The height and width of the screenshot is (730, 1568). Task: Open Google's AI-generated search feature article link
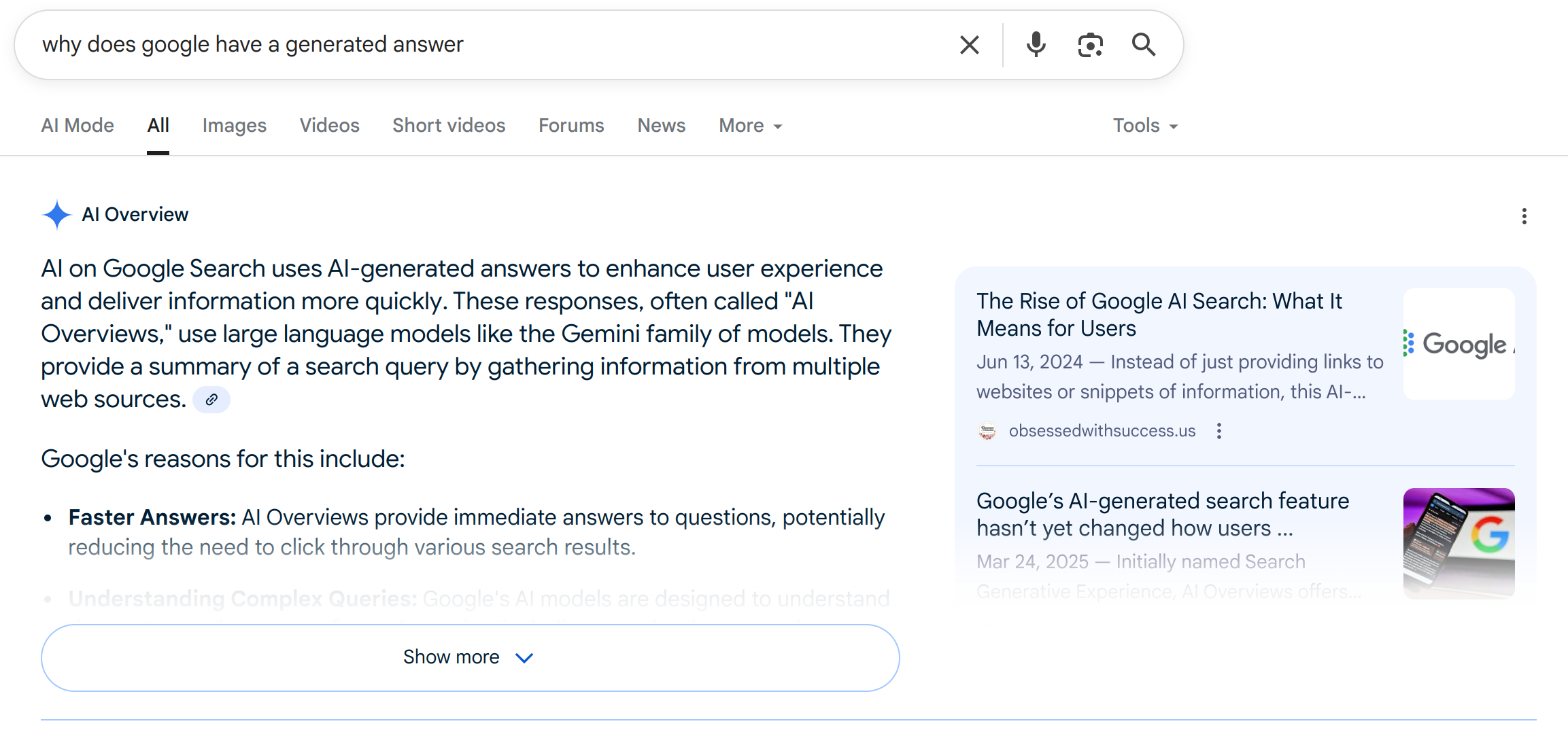click(1162, 515)
